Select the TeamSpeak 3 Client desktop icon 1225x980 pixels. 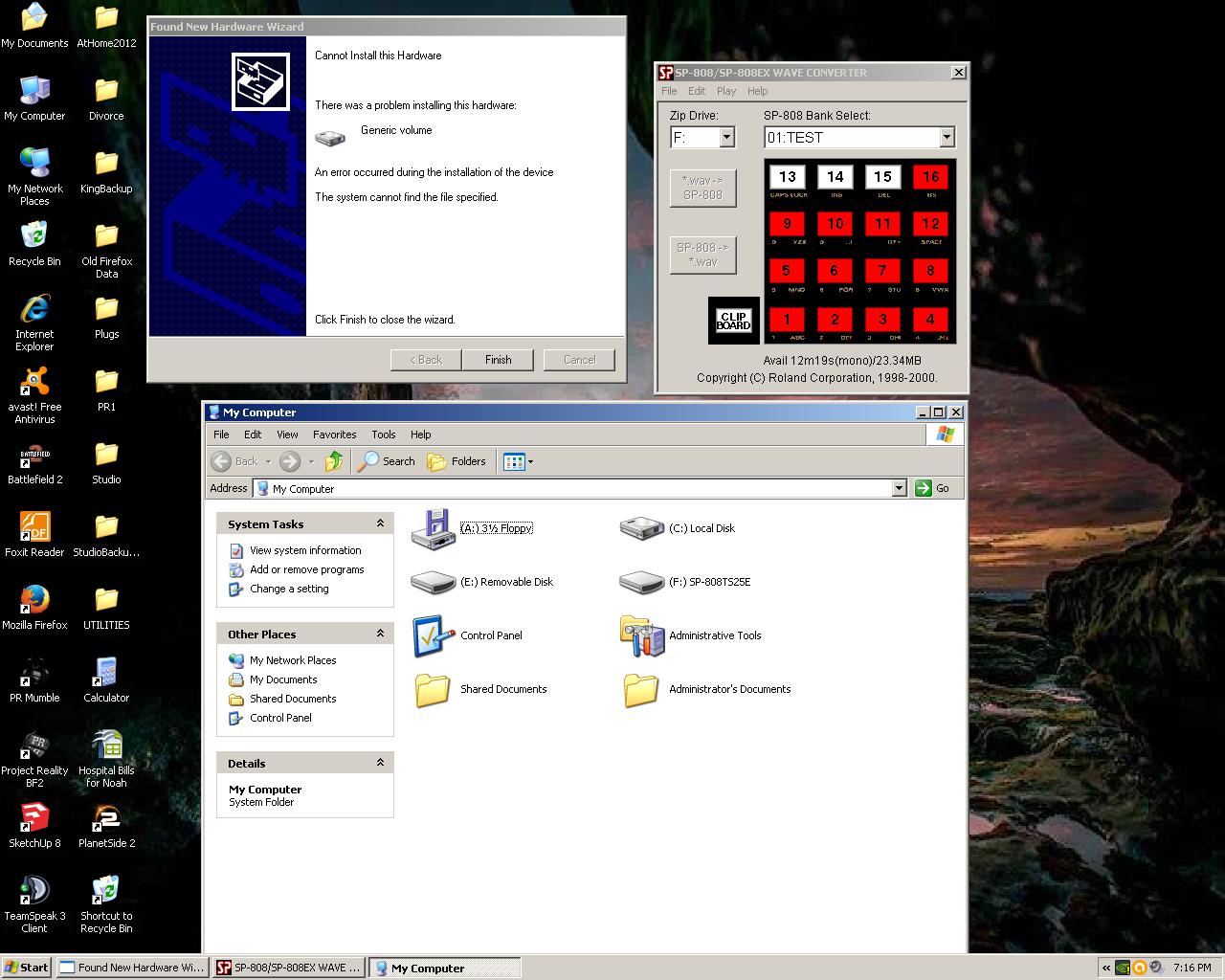click(x=34, y=890)
